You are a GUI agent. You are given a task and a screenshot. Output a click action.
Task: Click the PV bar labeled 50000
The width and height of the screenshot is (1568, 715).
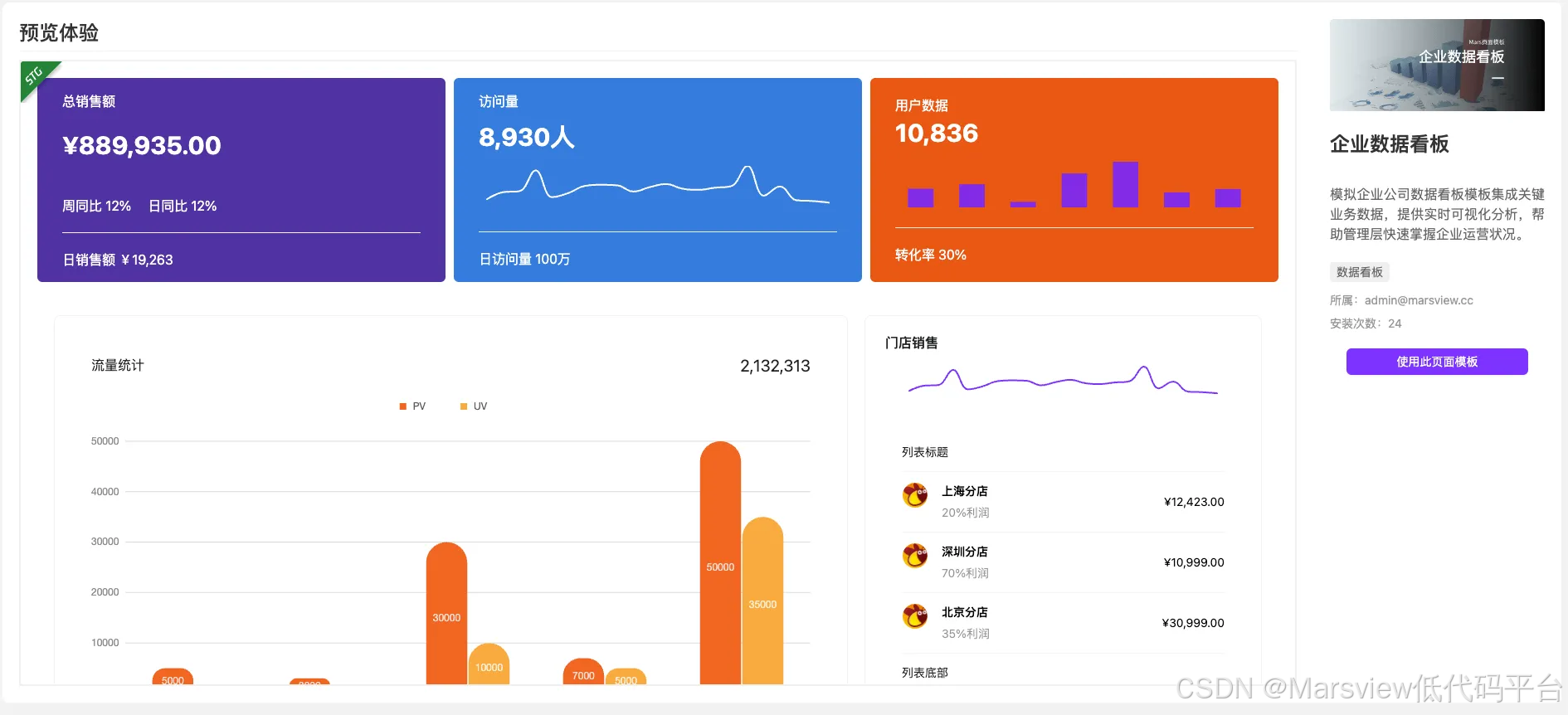pos(720,563)
